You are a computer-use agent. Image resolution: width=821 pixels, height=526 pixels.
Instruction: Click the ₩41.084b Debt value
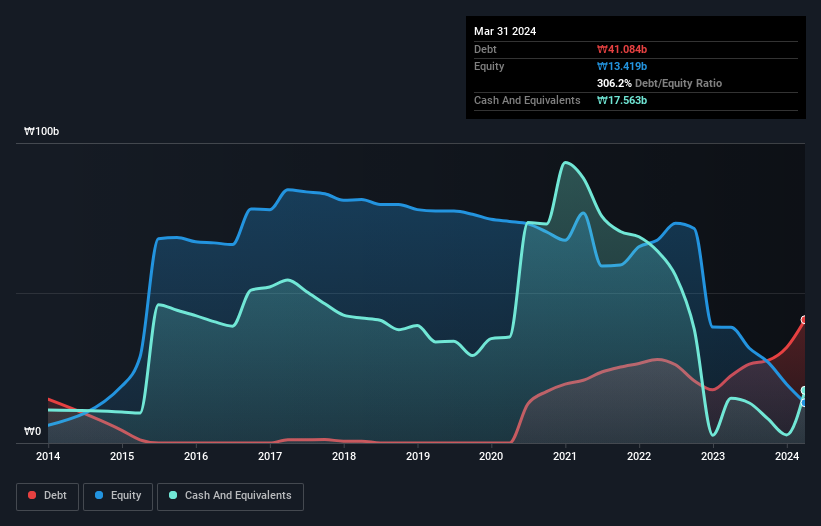pyautogui.click(x=622, y=49)
